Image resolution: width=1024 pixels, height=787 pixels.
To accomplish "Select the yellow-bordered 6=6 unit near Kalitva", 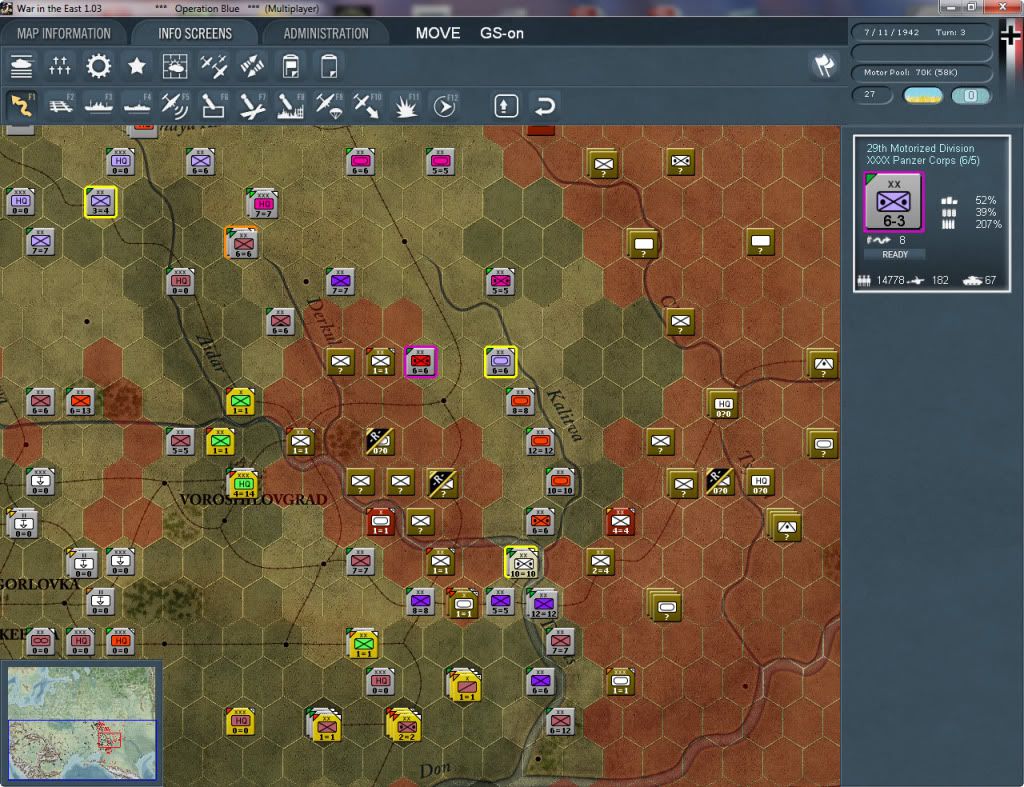I will [x=500, y=361].
